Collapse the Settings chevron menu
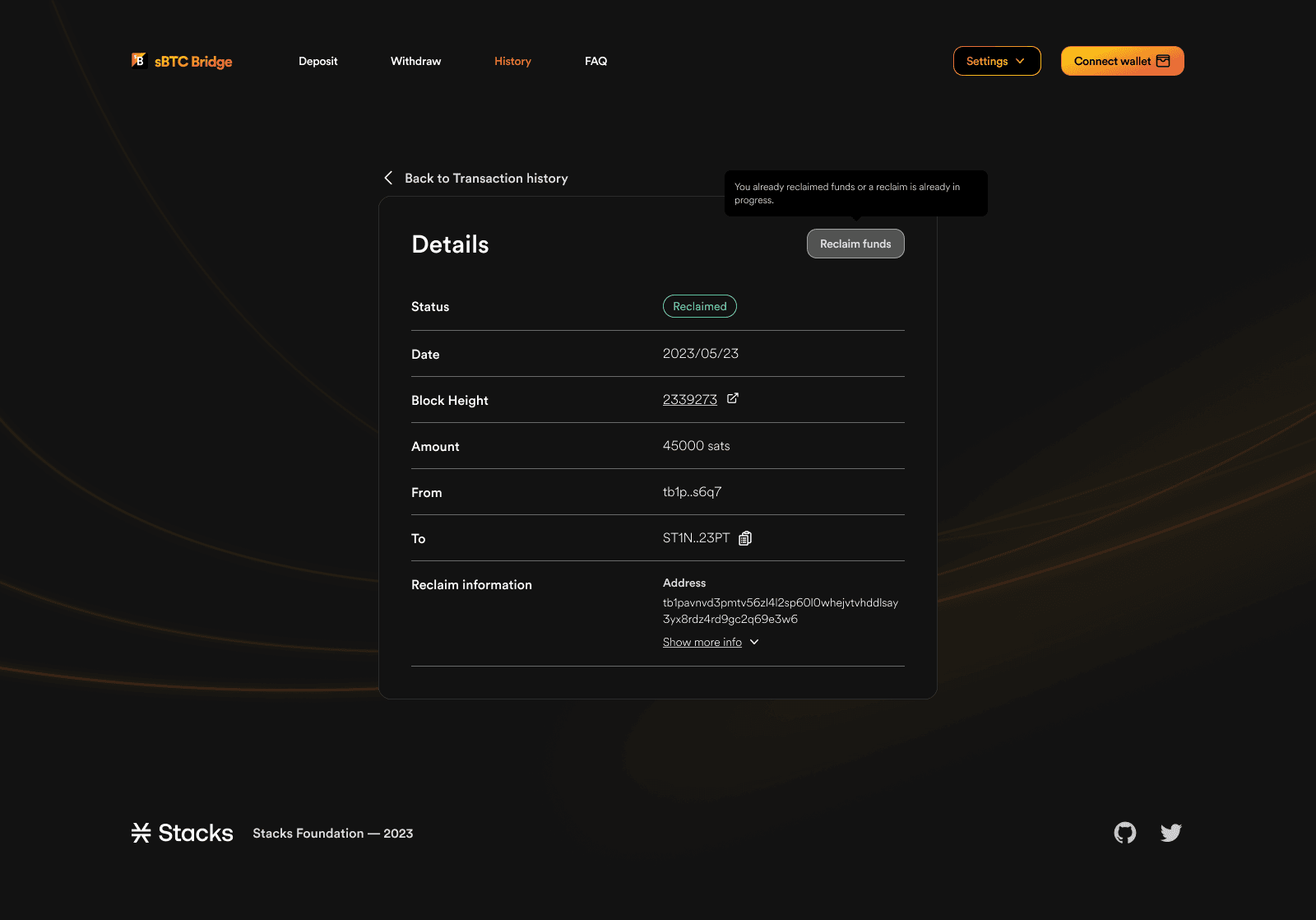The height and width of the screenshot is (920, 1316). (x=1021, y=61)
